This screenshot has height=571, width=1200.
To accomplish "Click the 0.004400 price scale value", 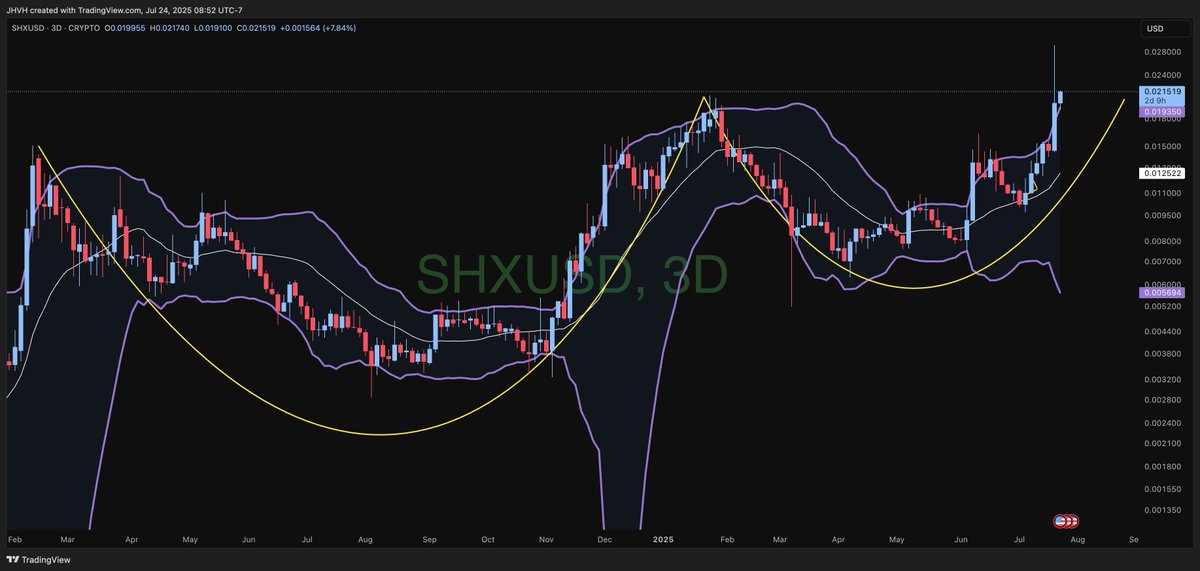I will pos(1162,331).
